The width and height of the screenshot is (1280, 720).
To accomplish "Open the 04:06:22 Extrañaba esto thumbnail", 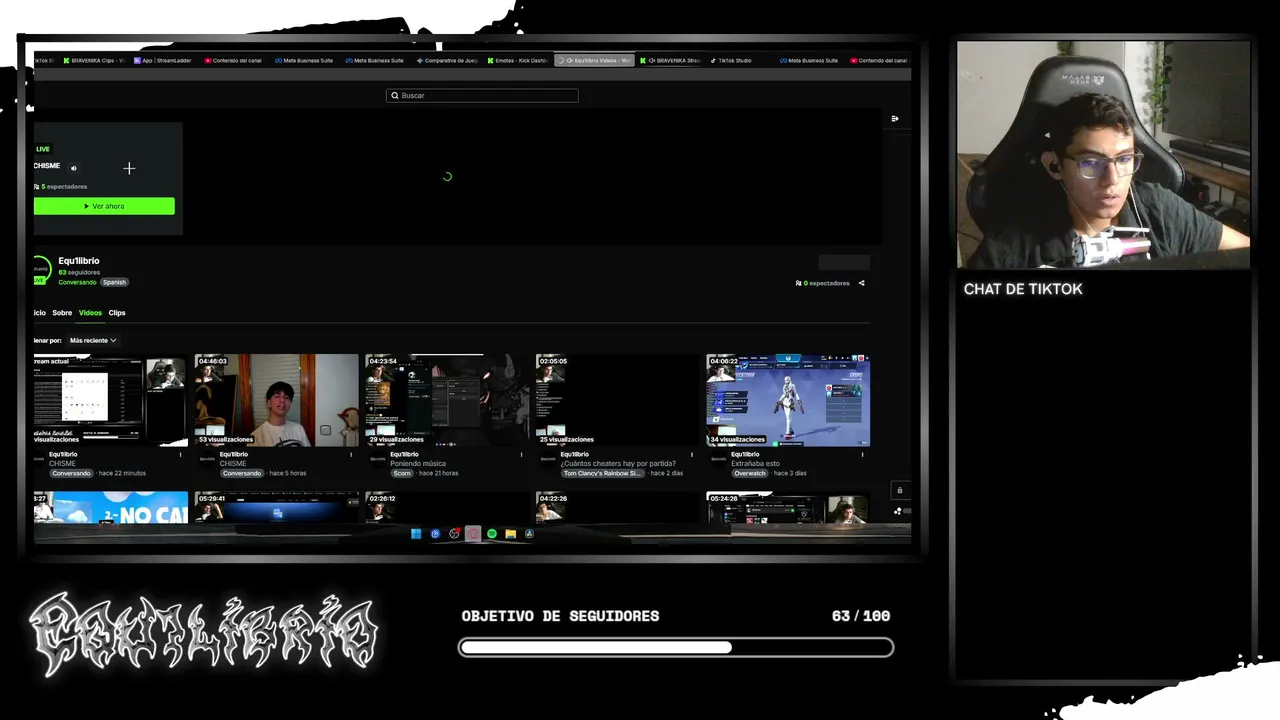I will coord(788,400).
